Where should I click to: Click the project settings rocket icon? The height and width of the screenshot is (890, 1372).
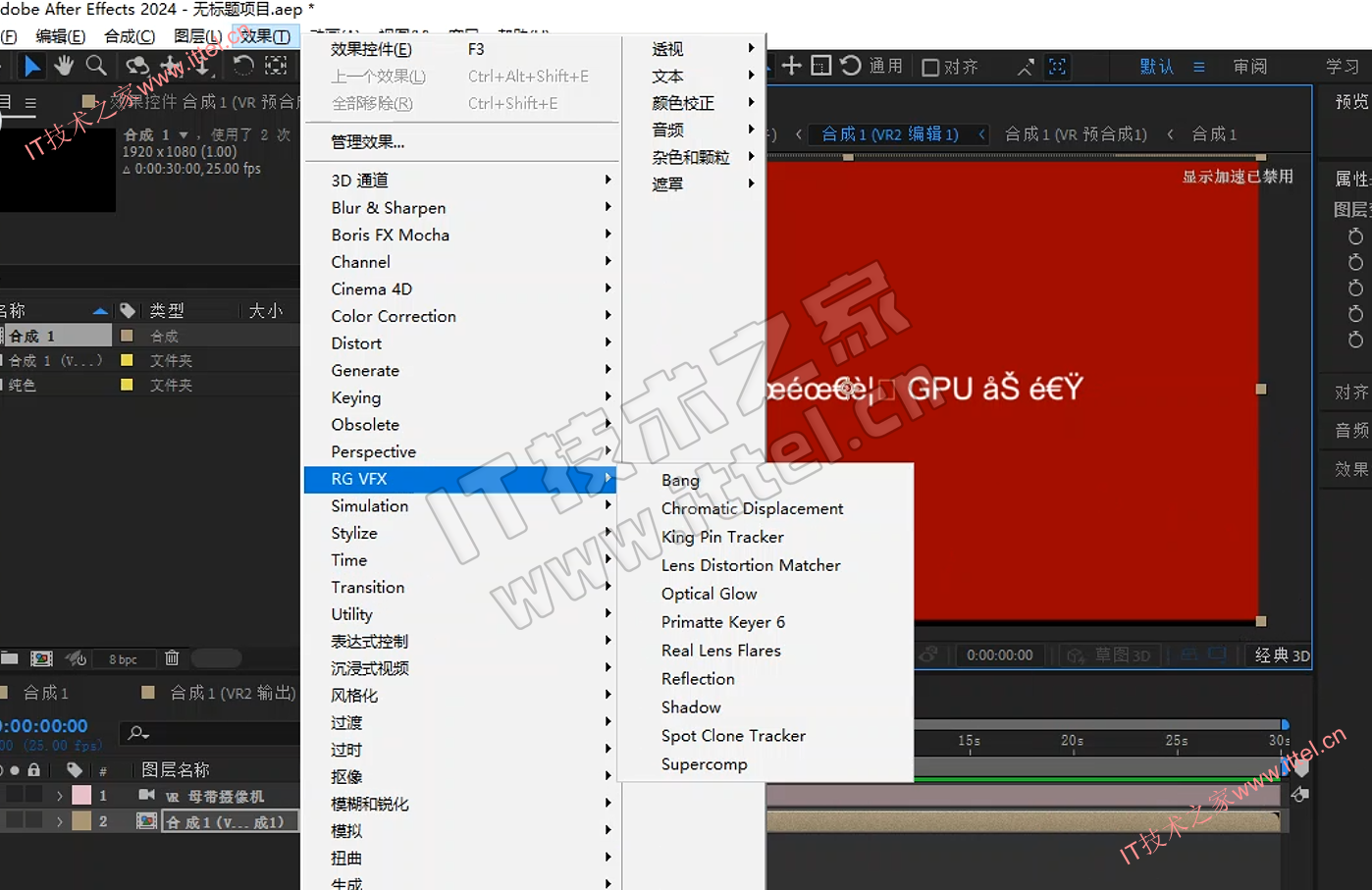(76, 658)
